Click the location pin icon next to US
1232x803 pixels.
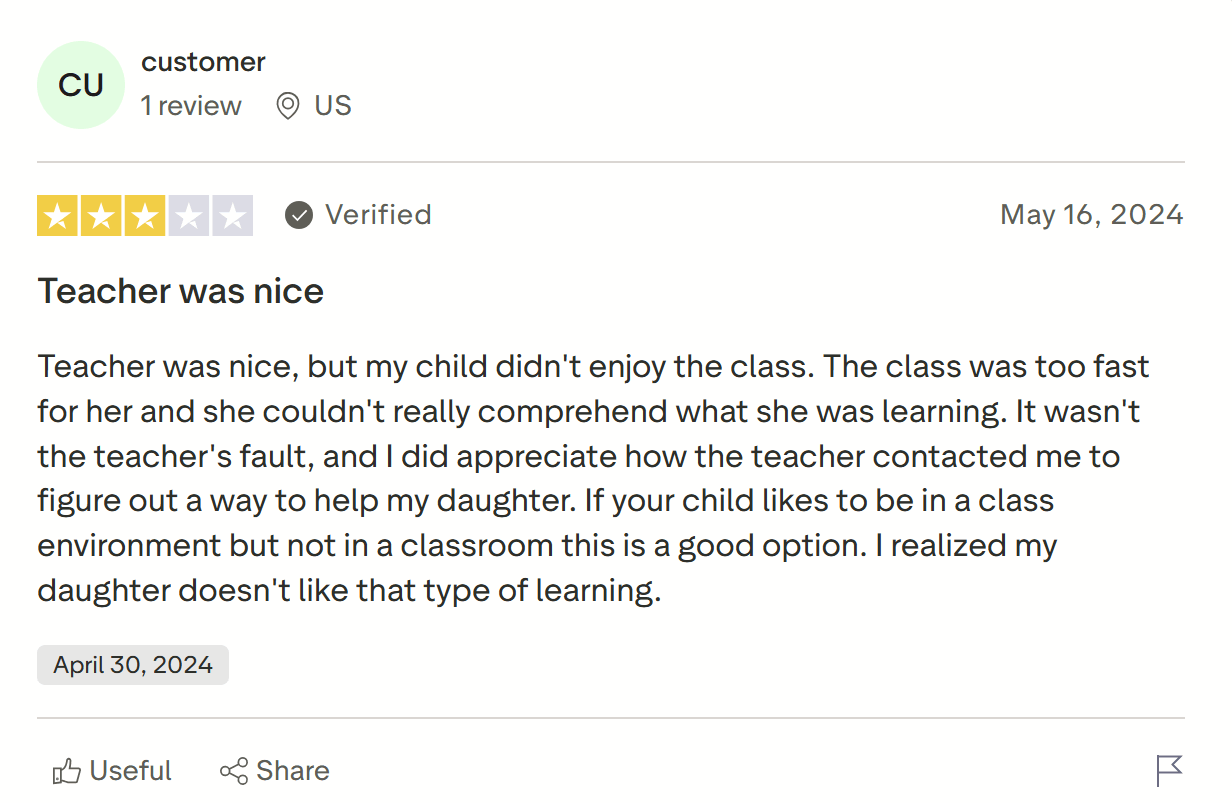pyautogui.click(x=286, y=105)
